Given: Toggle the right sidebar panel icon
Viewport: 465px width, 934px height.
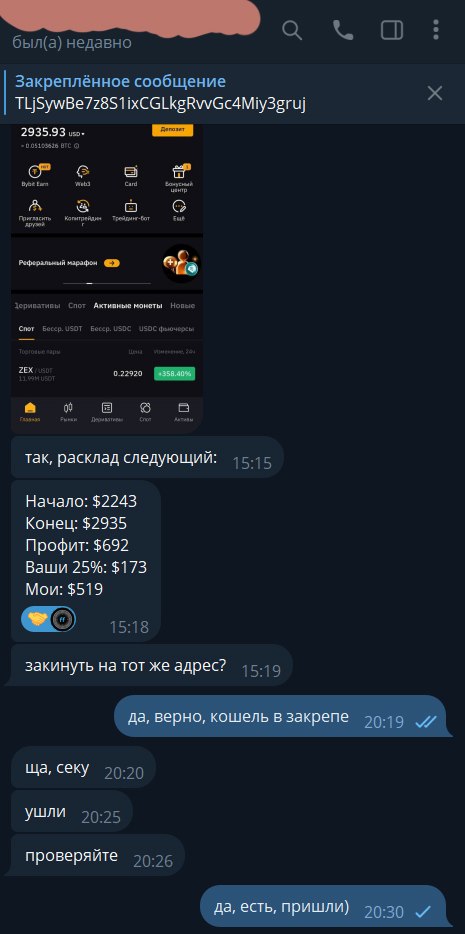Looking at the screenshot, I should point(392,30).
